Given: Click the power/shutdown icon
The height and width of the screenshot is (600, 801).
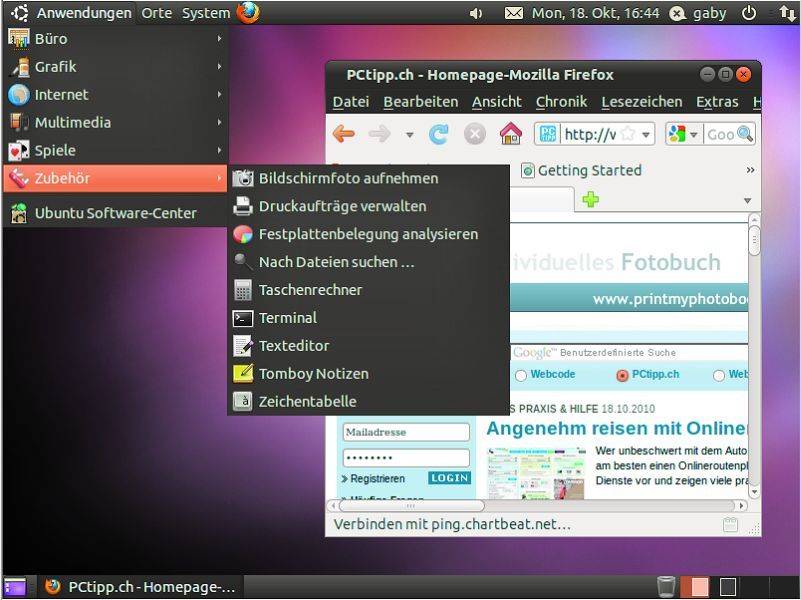Looking at the screenshot, I should click(x=749, y=13).
